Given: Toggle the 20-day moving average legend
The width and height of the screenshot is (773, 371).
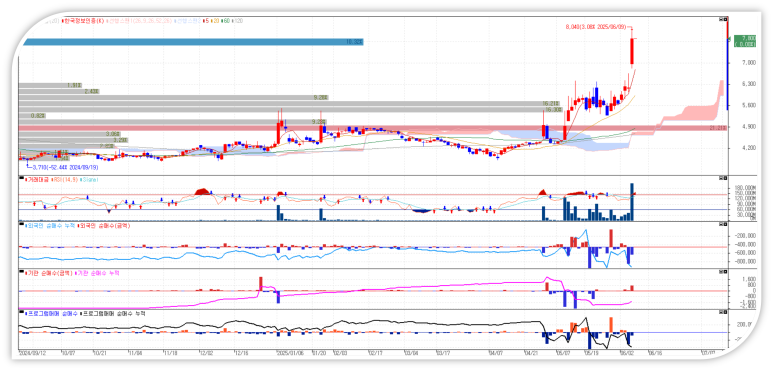Looking at the screenshot, I should click(x=215, y=21).
